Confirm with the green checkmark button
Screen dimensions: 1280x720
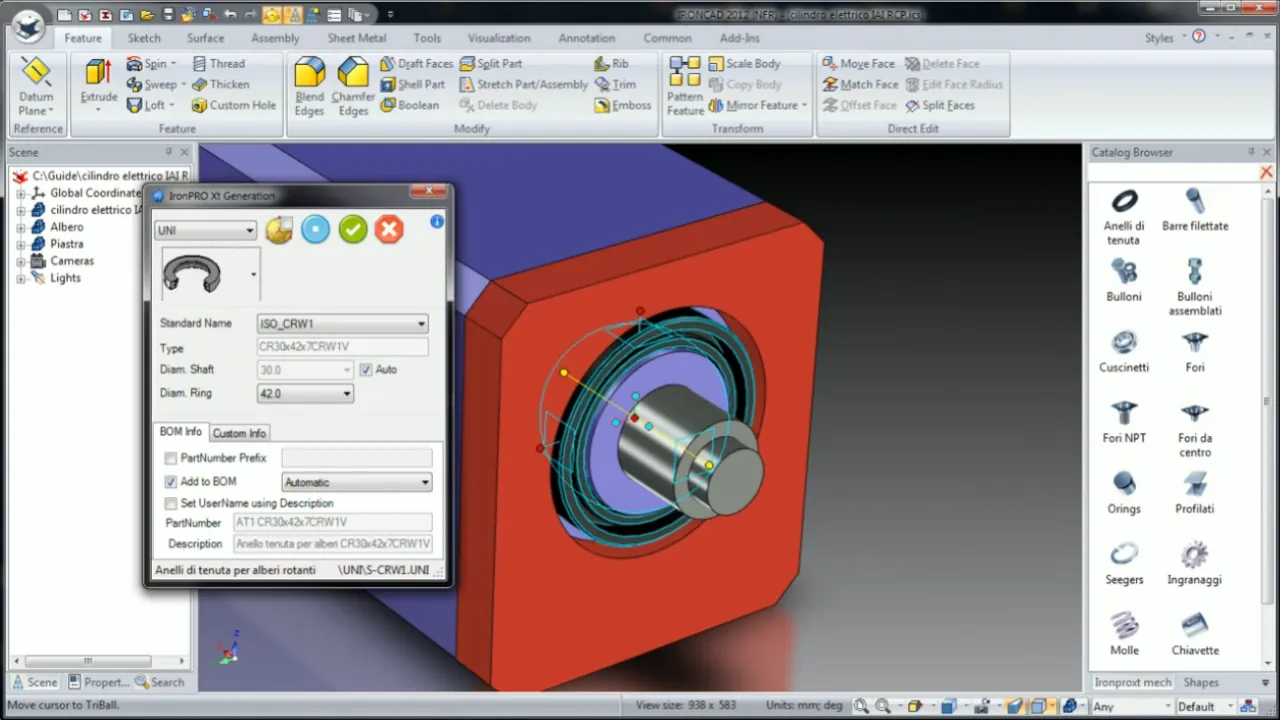[352, 229]
